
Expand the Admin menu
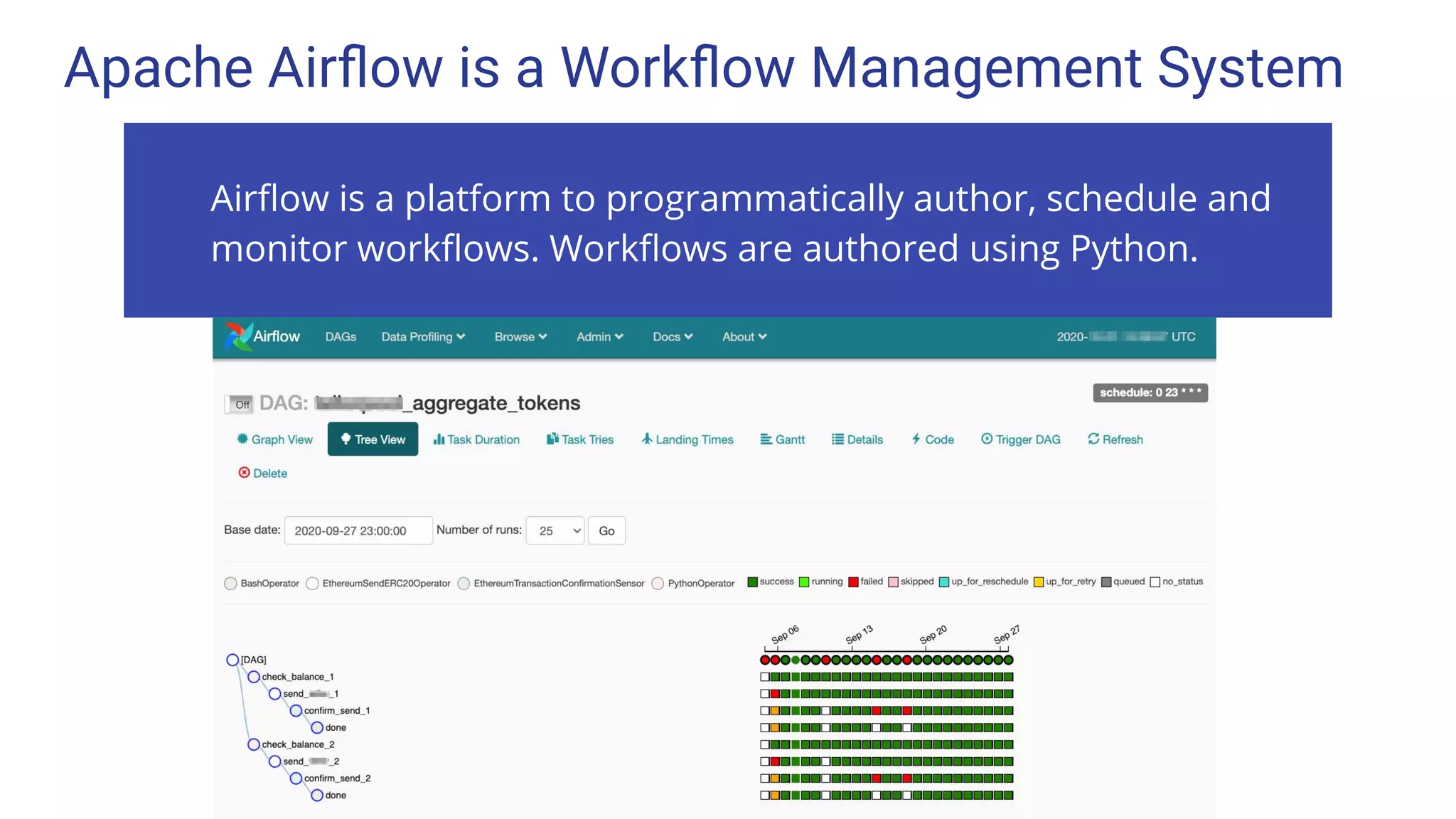click(x=599, y=337)
